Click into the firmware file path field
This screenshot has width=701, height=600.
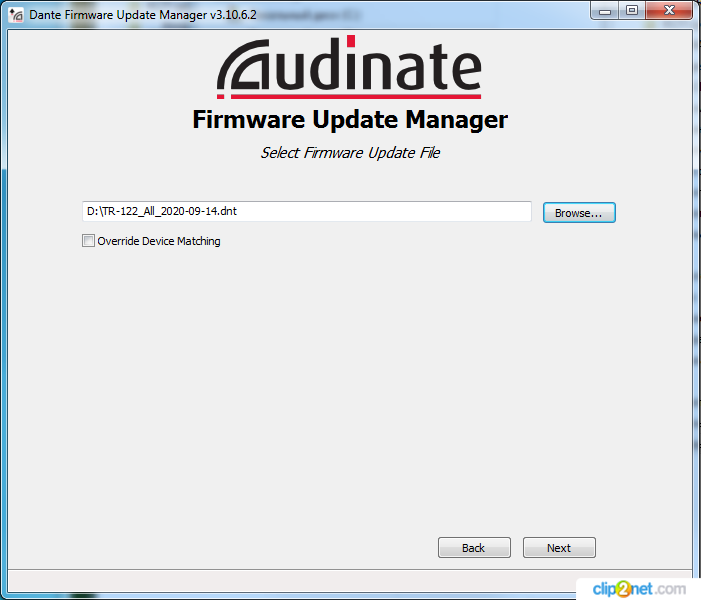(307, 211)
